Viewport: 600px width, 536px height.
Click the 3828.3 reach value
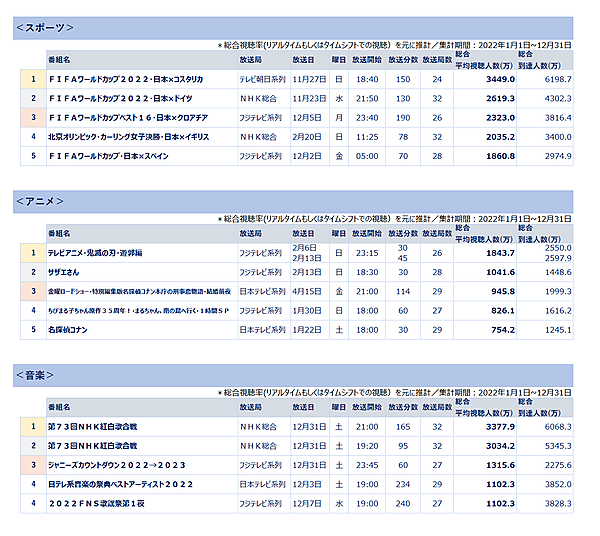(558, 503)
